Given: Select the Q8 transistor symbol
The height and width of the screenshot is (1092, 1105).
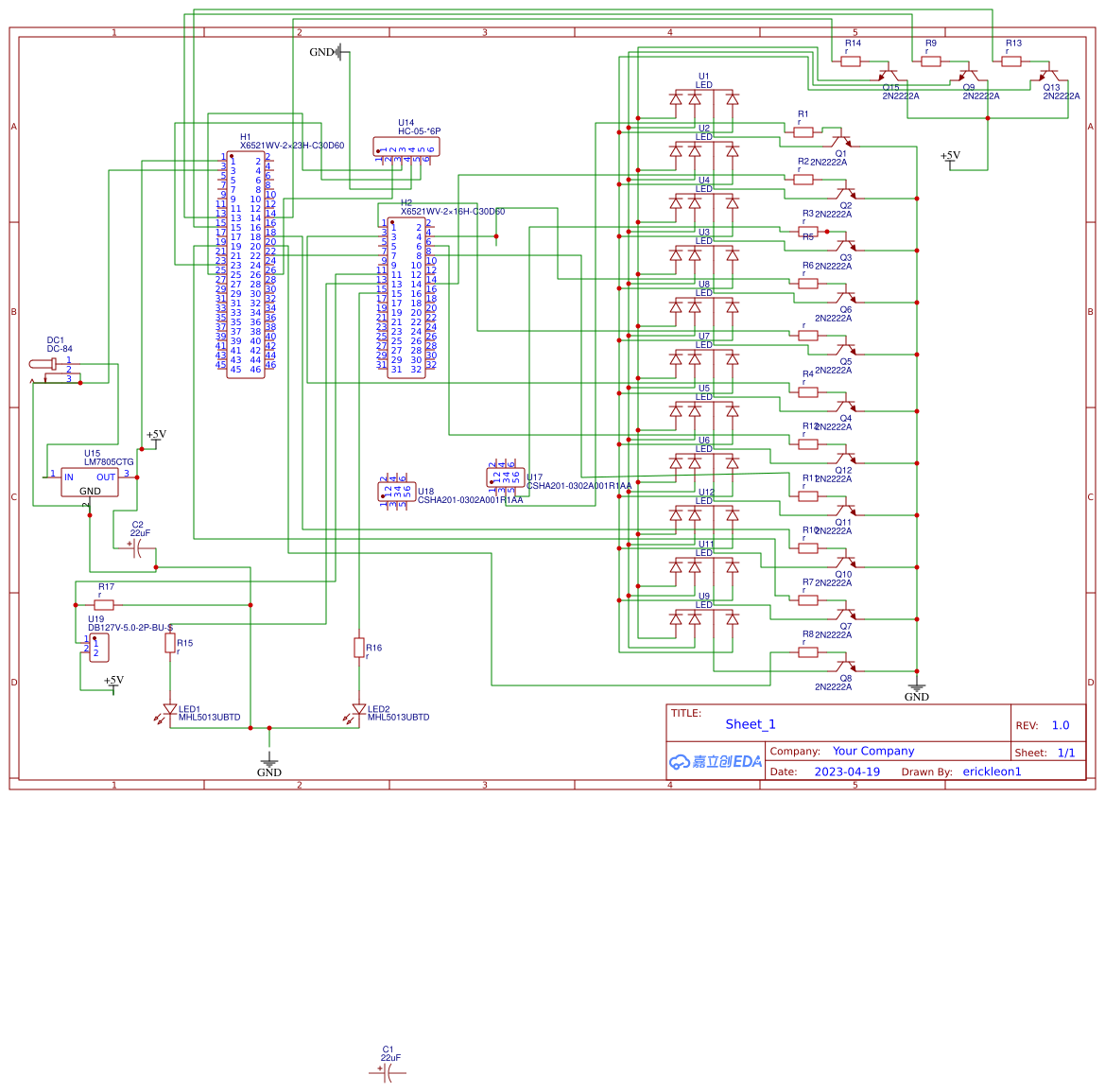Looking at the screenshot, I should click(846, 667).
